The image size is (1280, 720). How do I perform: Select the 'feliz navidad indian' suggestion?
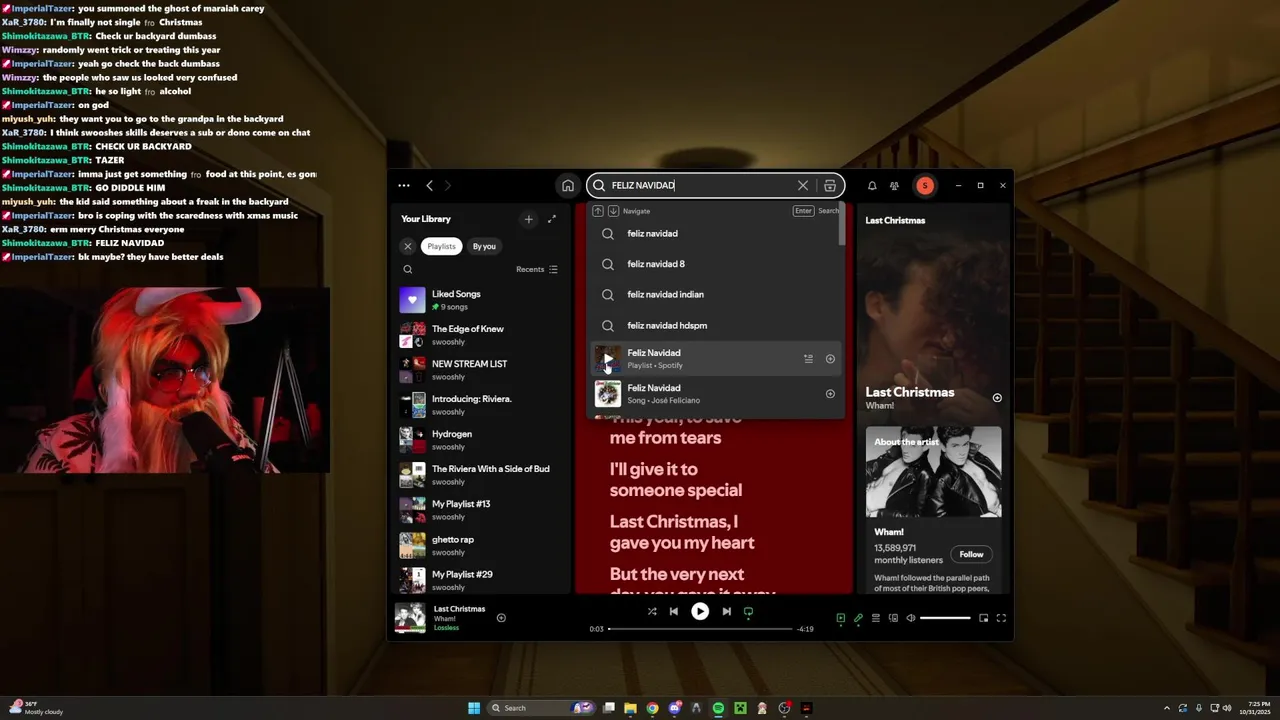coord(716,295)
